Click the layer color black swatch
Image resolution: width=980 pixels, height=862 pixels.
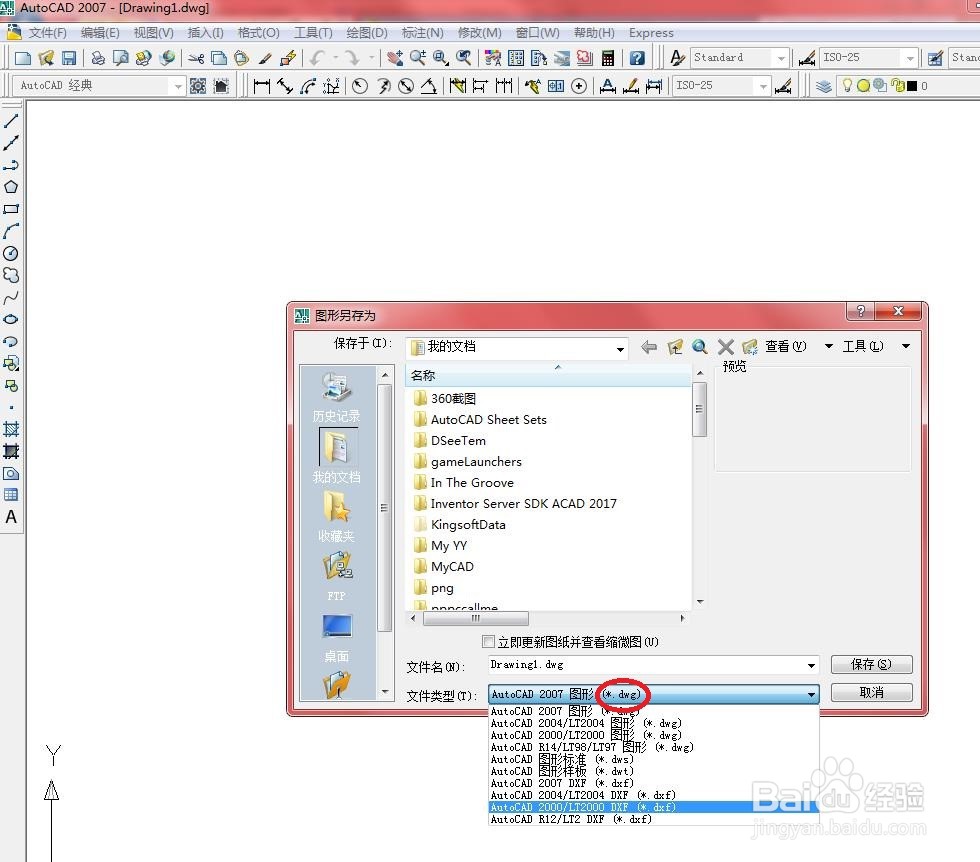click(912, 86)
